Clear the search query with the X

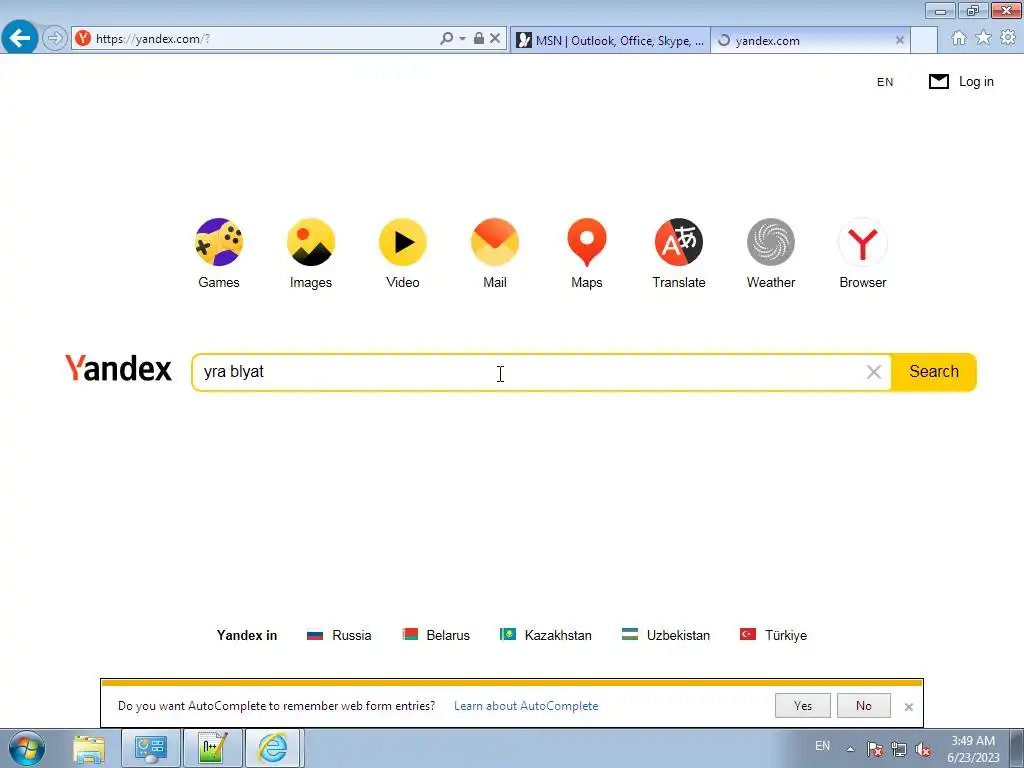coord(874,372)
